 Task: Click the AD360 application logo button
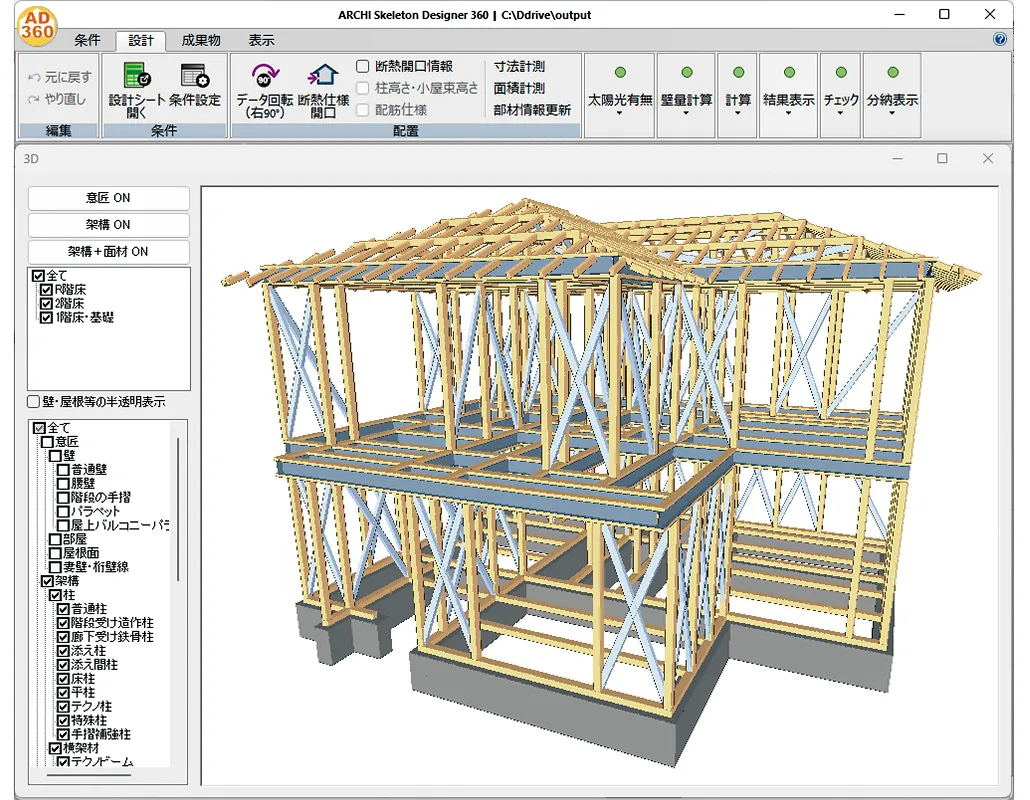[37, 28]
